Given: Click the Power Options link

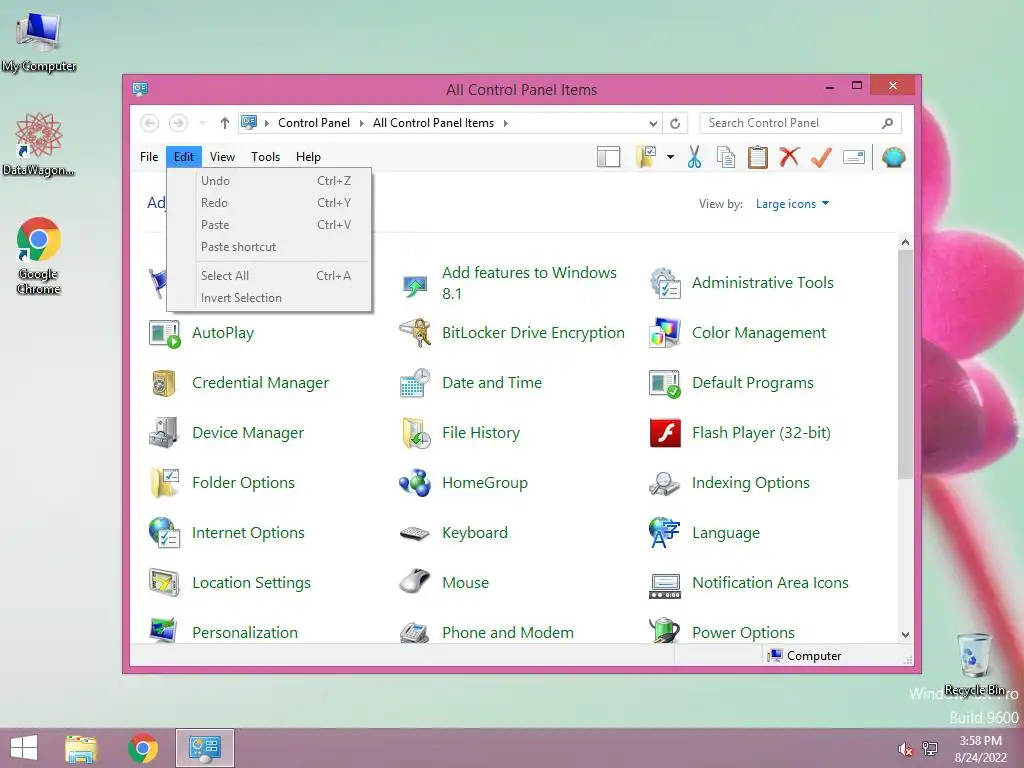Looking at the screenshot, I should point(743,633).
